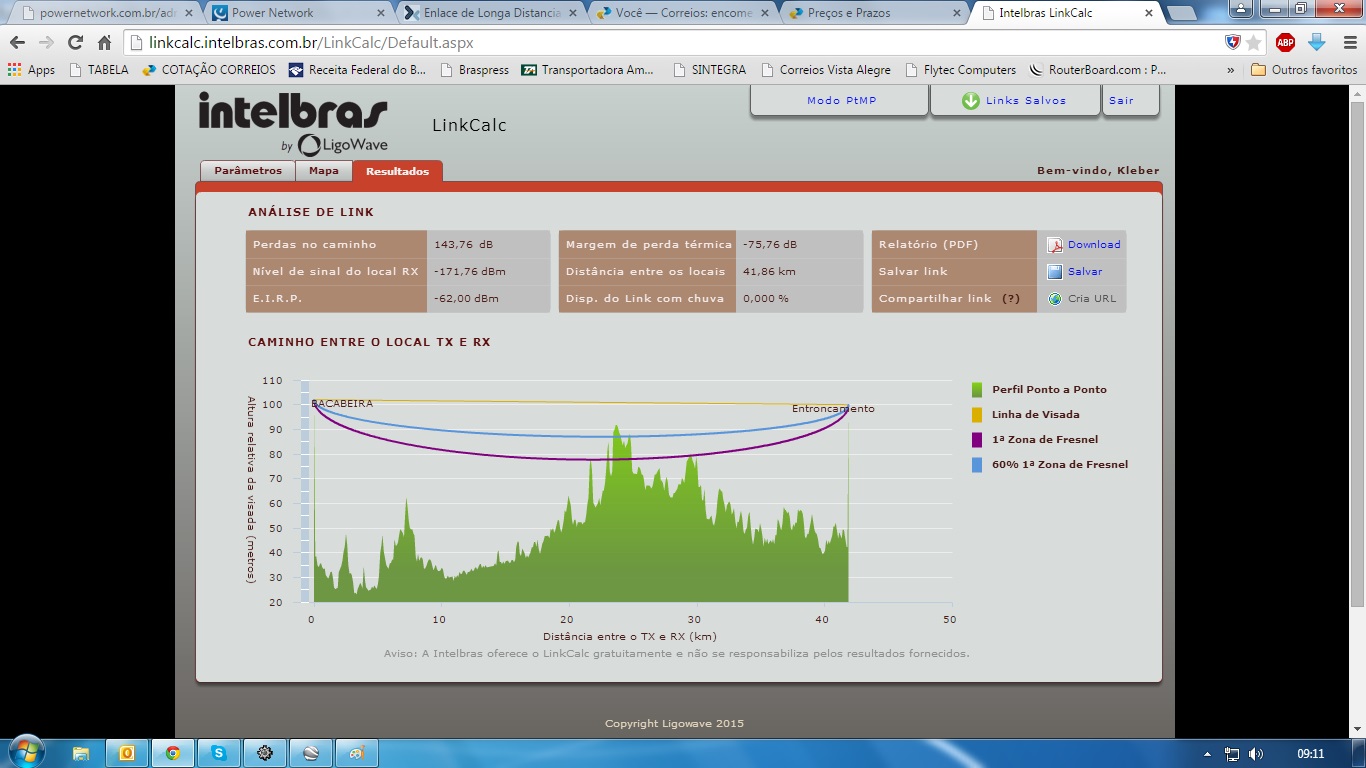Screen dimensions: 1366x768
Task: Click the Cria URL link
Action: [1092, 299]
